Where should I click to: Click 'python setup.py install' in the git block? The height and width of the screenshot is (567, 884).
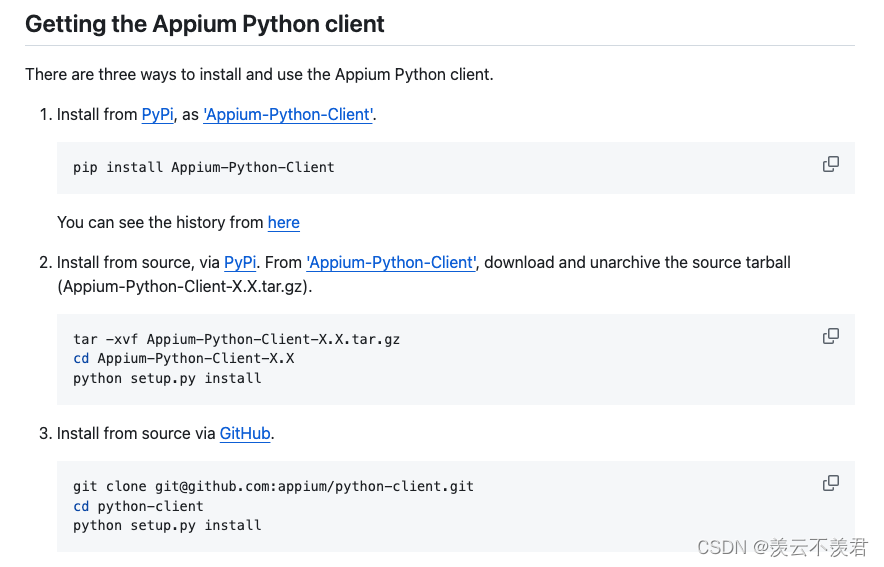(167, 526)
